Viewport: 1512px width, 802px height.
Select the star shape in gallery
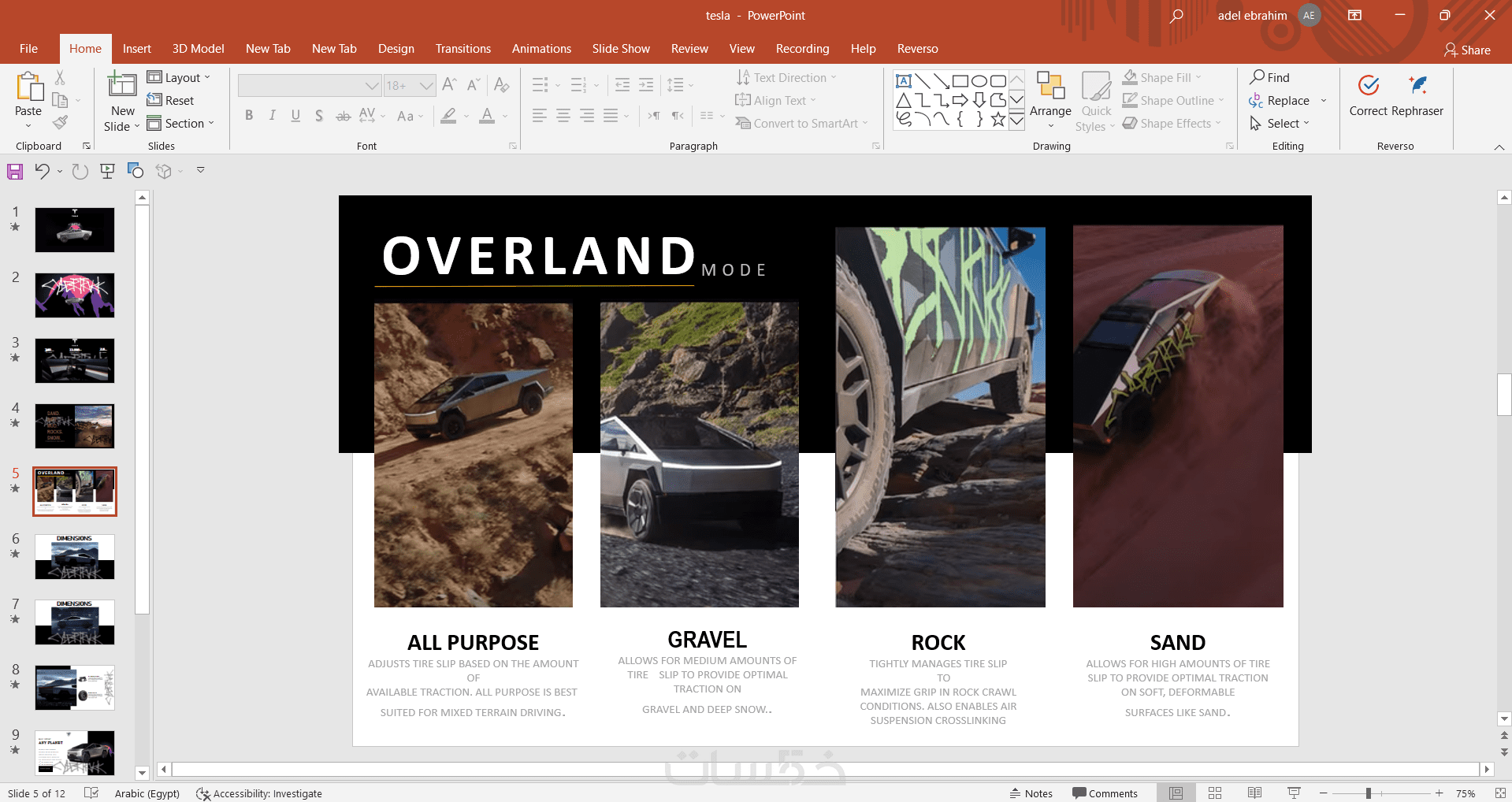click(998, 120)
